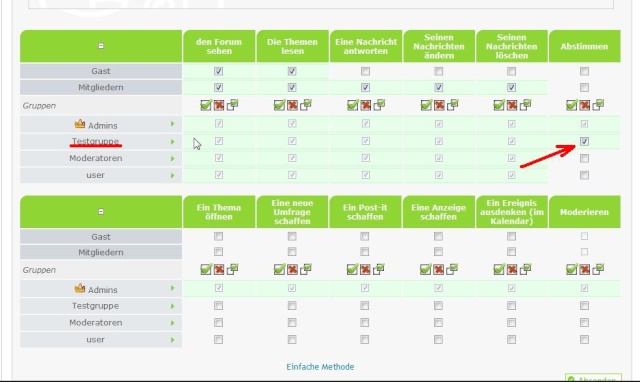Screen dimensions: 640x382
Task: Check Moderieren for Moderatoren group
Action: [584, 322]
